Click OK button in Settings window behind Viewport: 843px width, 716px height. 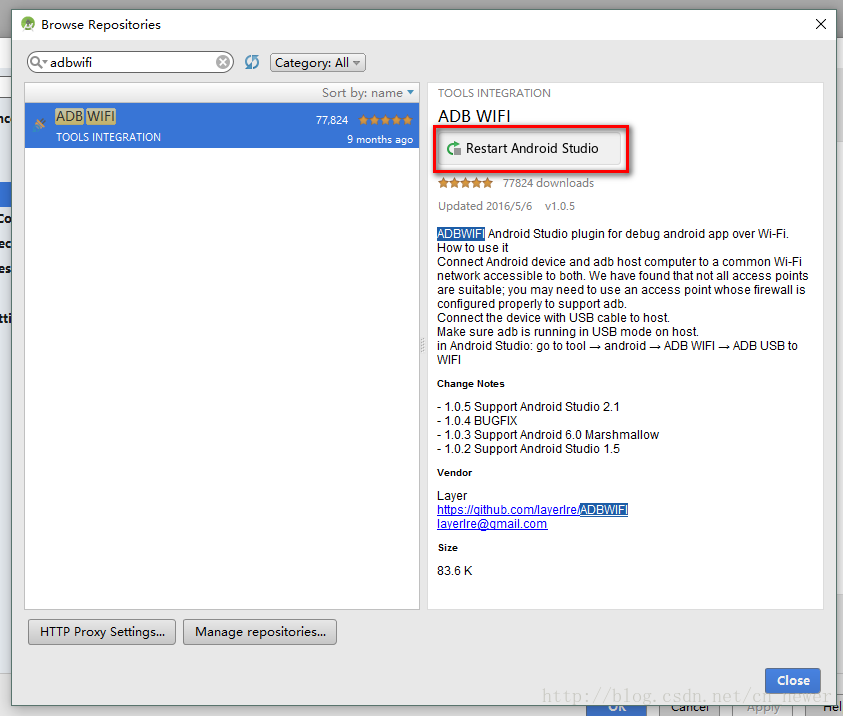tap(617, 710)
